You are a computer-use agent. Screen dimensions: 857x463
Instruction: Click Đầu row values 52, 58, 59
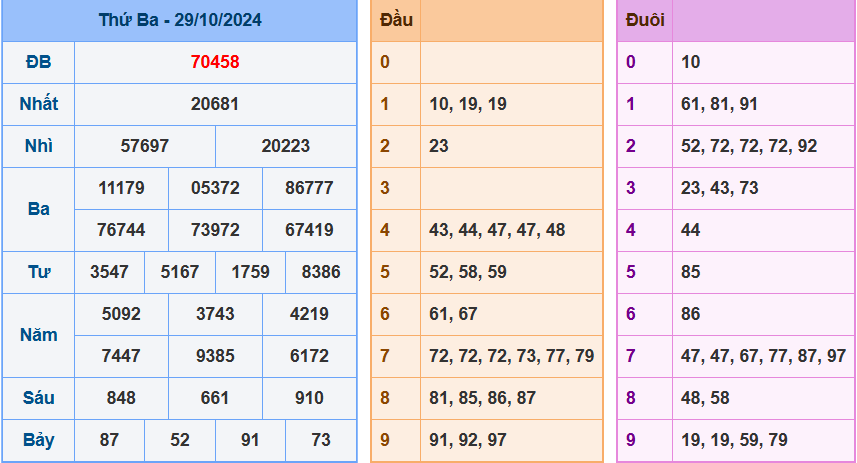pos(468,272)
